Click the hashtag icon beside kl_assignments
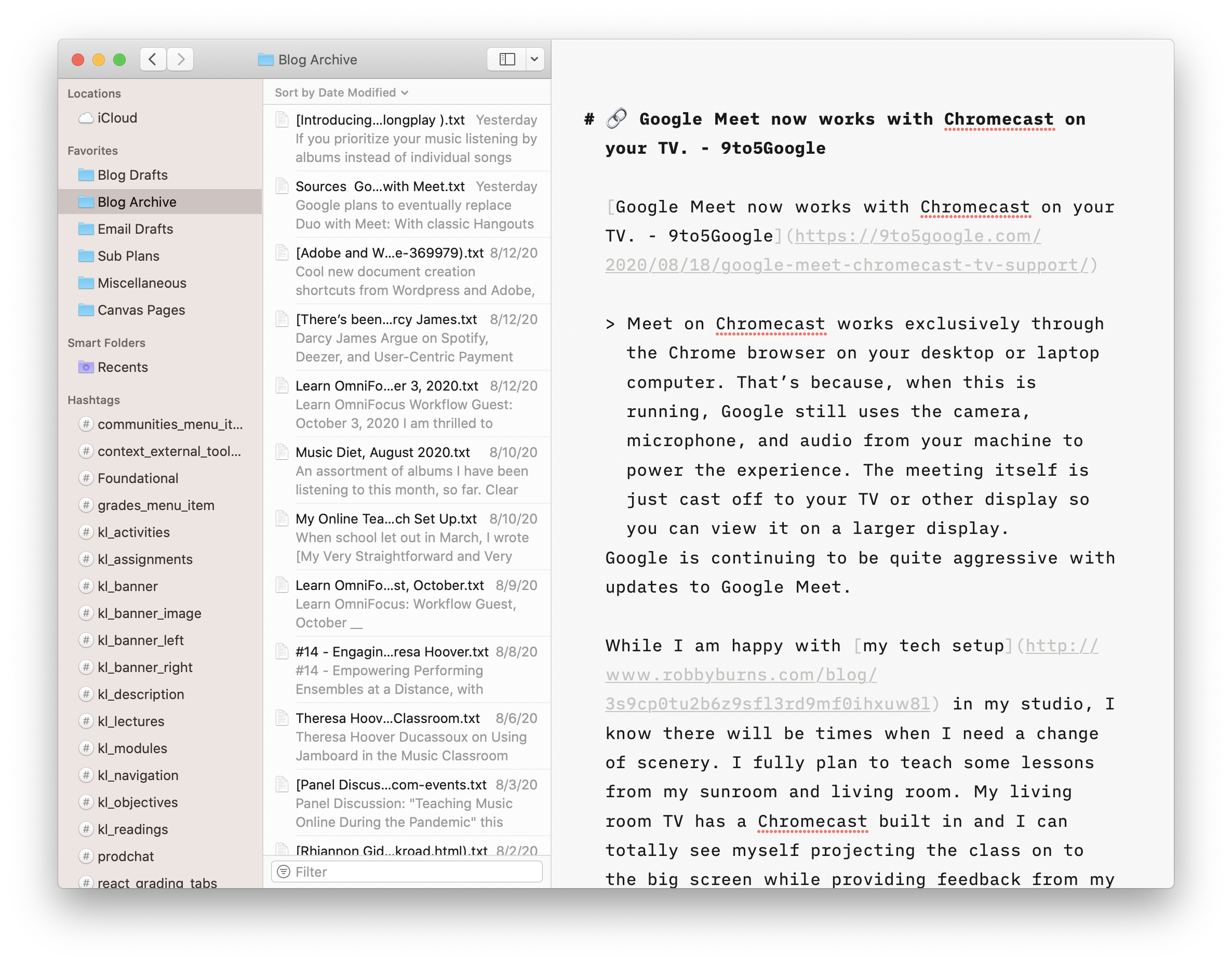This screenshot has width=1232, height=965. (x=86, y=559)
